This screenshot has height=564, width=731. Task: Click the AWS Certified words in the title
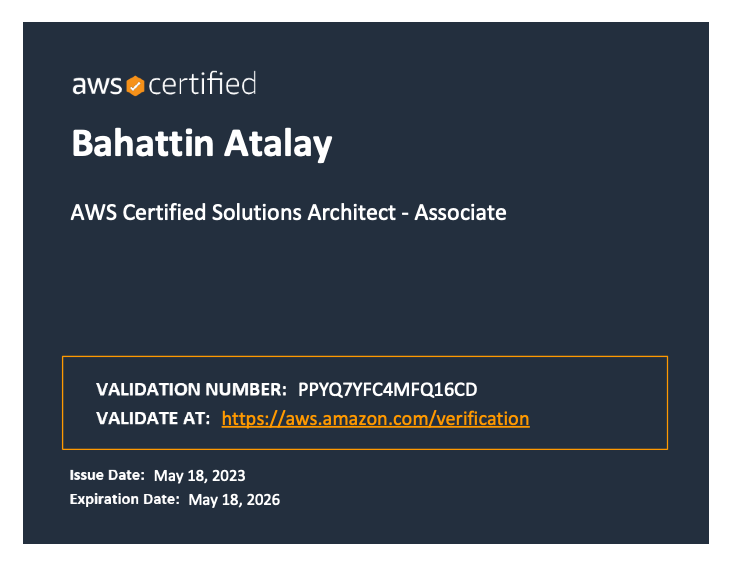(x=138, y=213)
